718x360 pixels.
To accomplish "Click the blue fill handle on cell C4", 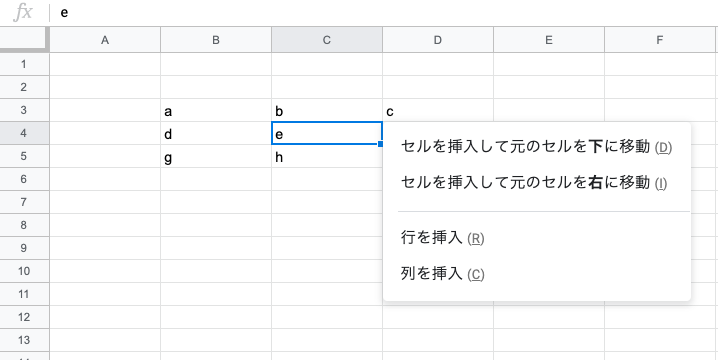I will [381, 144].
